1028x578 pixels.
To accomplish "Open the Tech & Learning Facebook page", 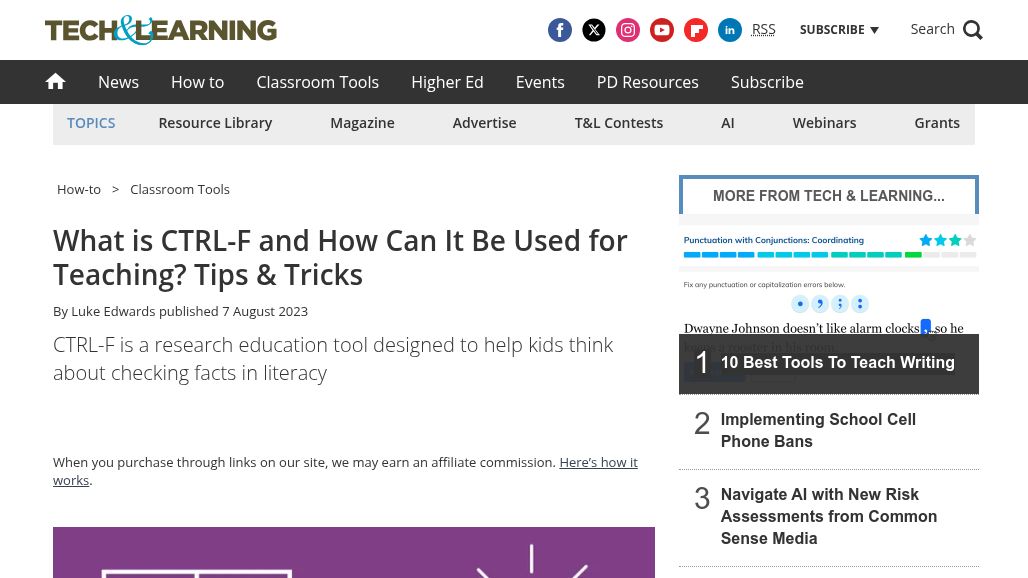I will tap(559, 30).
